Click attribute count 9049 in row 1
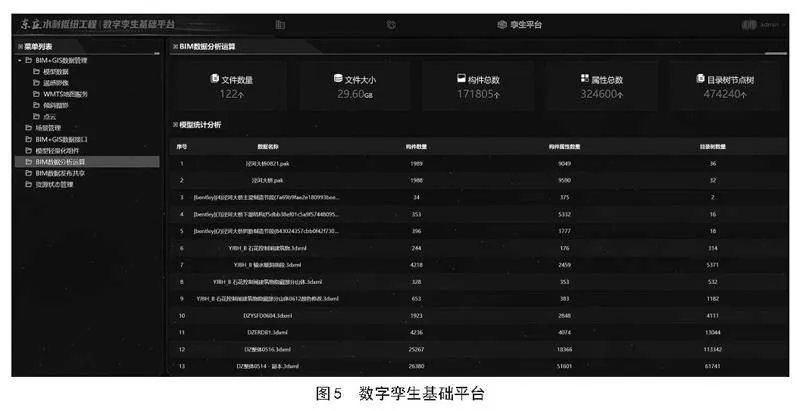 [x=564, y=164]
